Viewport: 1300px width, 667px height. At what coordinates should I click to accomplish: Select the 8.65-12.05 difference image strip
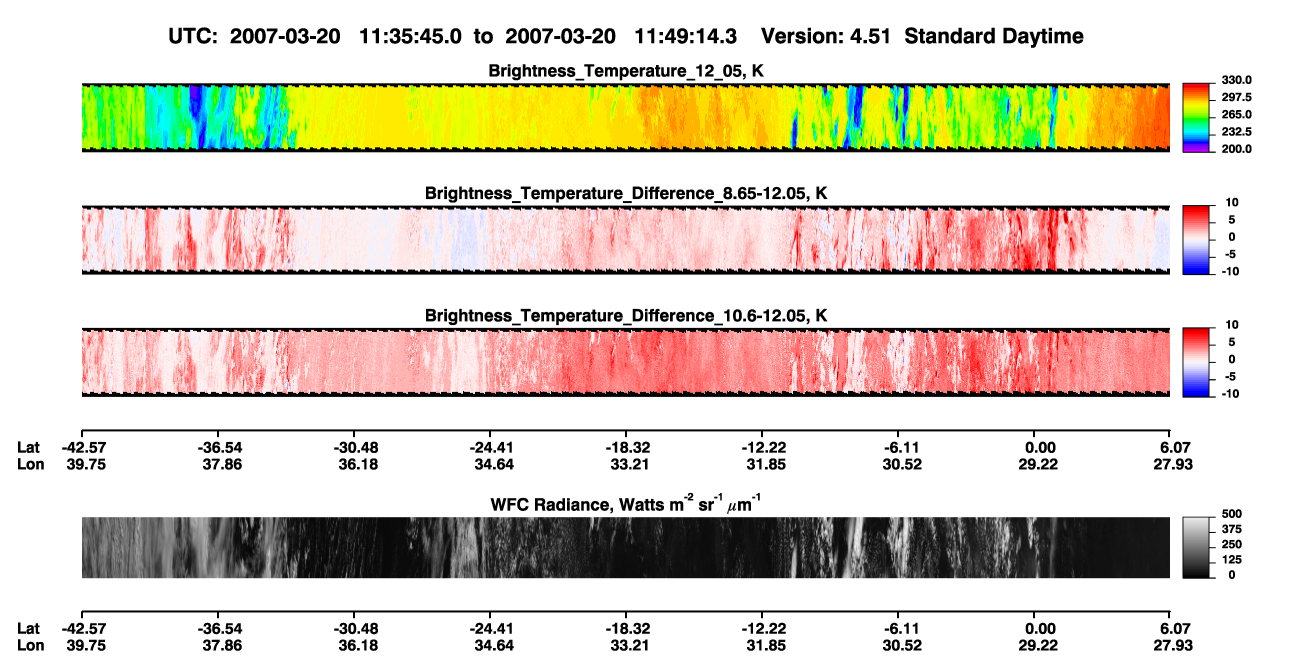pyautogui.click(x=625, y=240)
